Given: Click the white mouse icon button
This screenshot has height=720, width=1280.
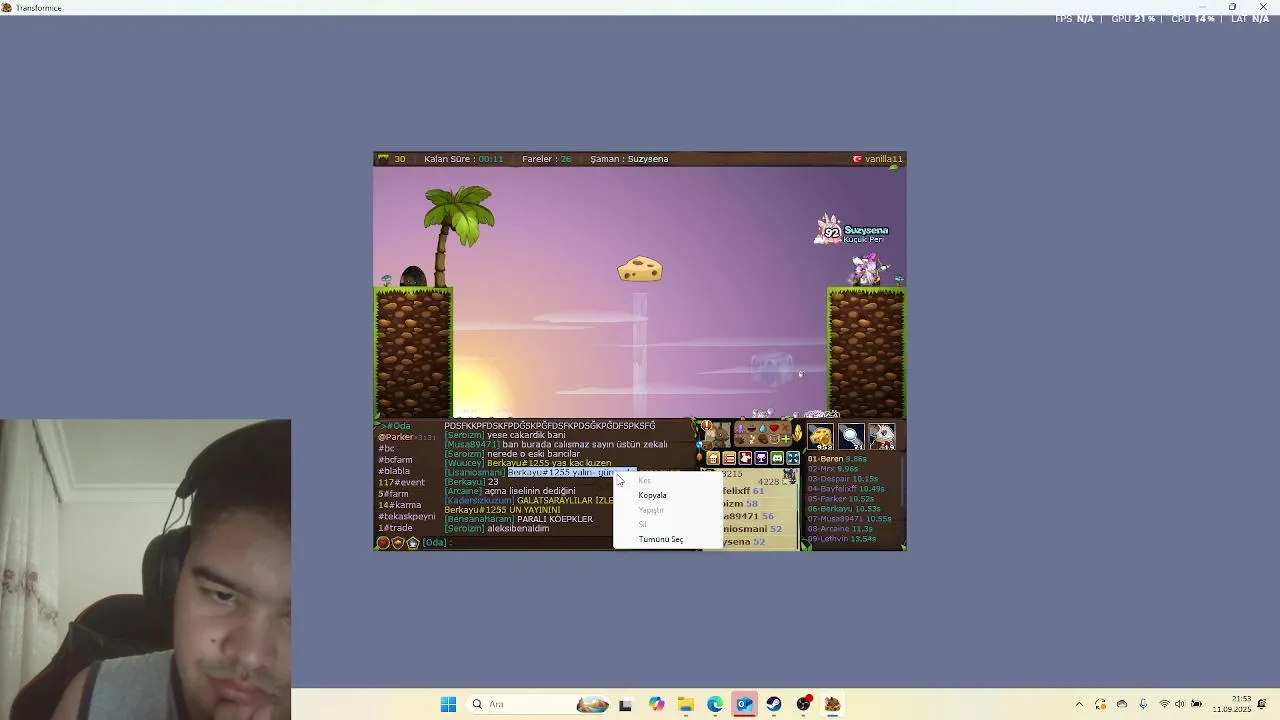Looking at the screenshot, I should coord(745,458).
